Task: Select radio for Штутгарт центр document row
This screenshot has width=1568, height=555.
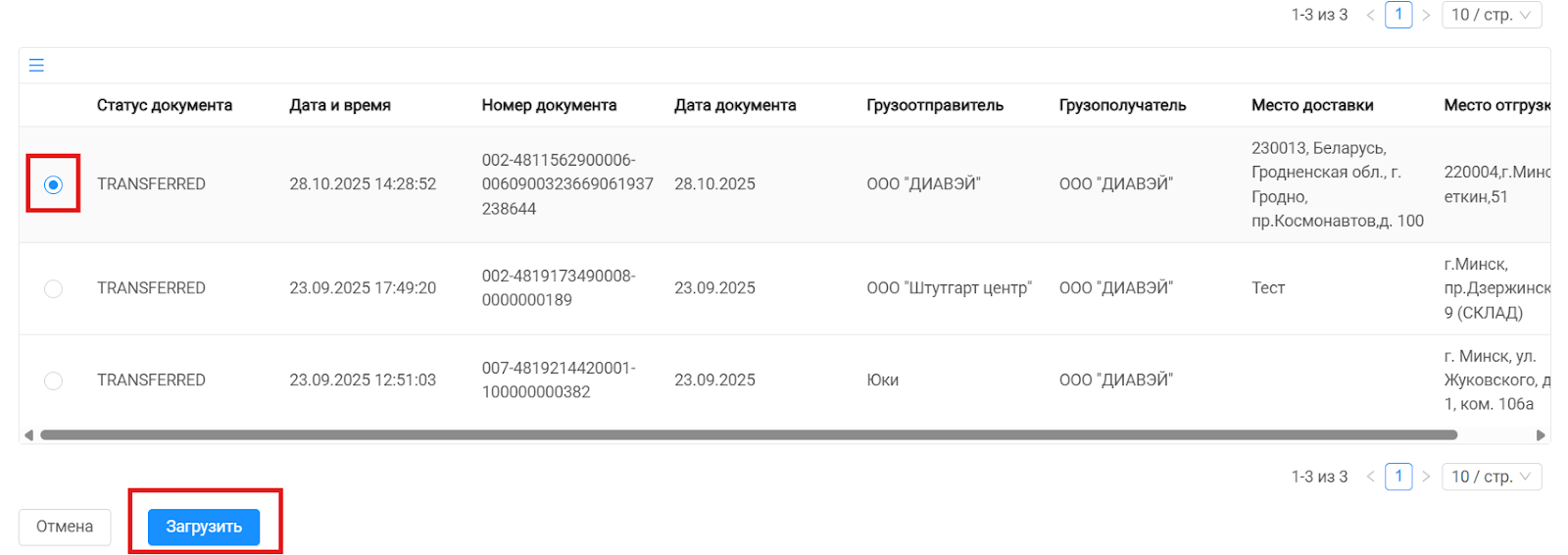Action: pos(53,288)
